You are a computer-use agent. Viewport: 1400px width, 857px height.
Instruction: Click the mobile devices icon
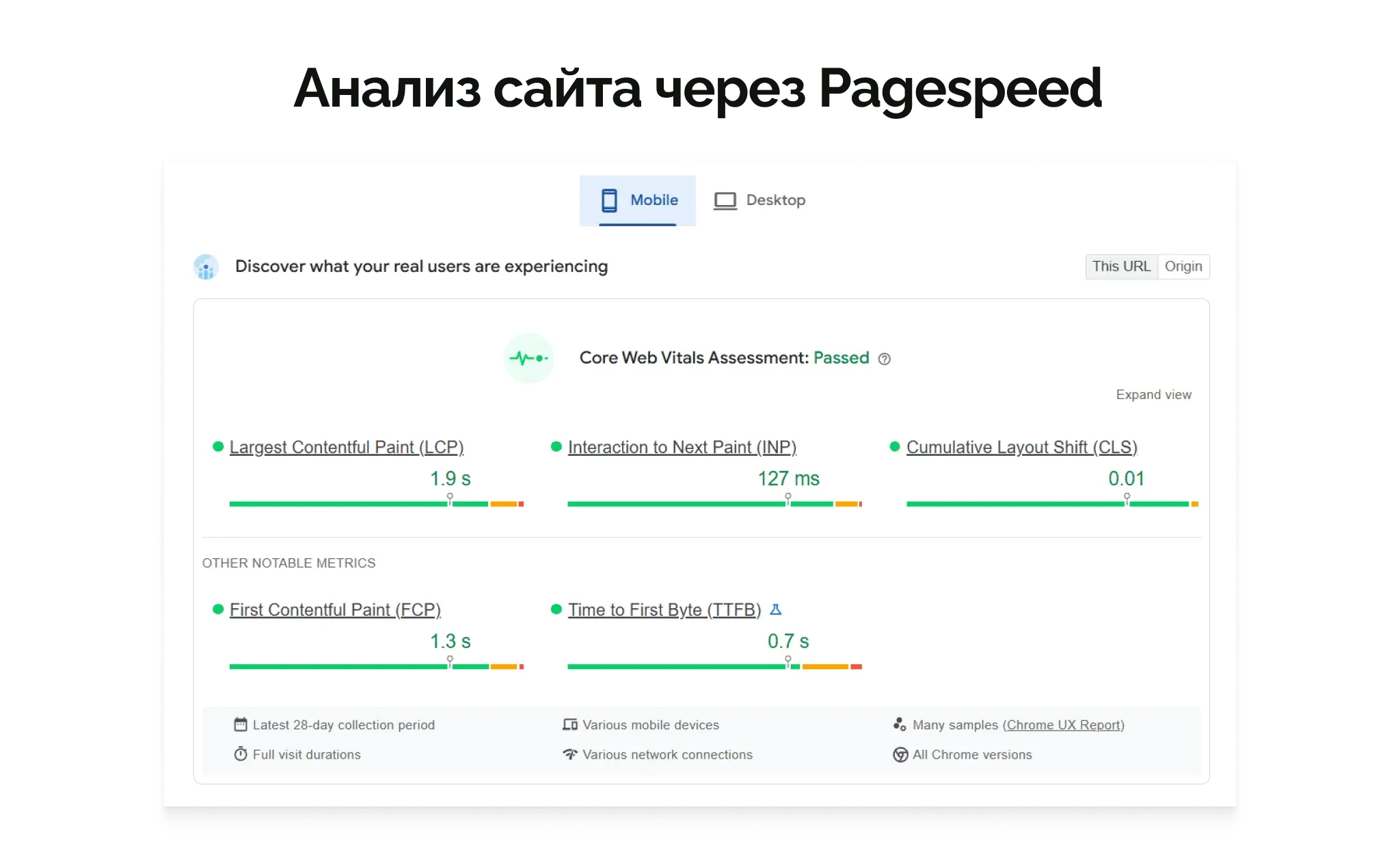569,725
